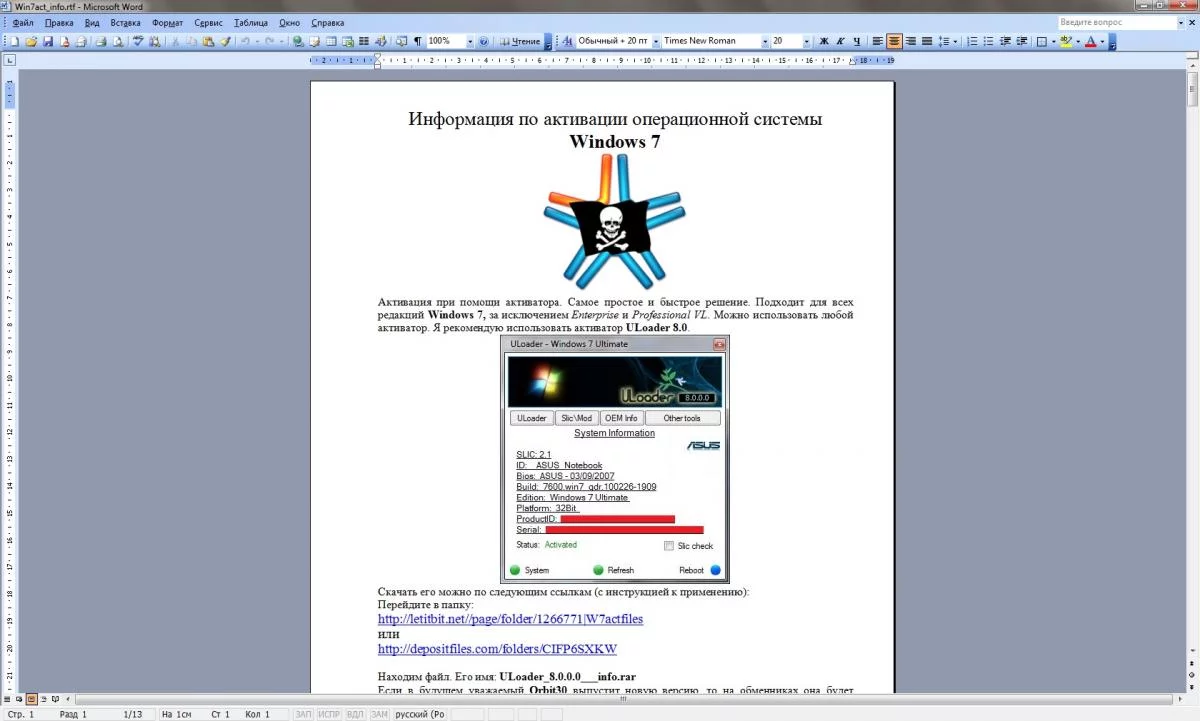Click the Paste clipboard icon

pyautogui.click(x=208, y=41)
